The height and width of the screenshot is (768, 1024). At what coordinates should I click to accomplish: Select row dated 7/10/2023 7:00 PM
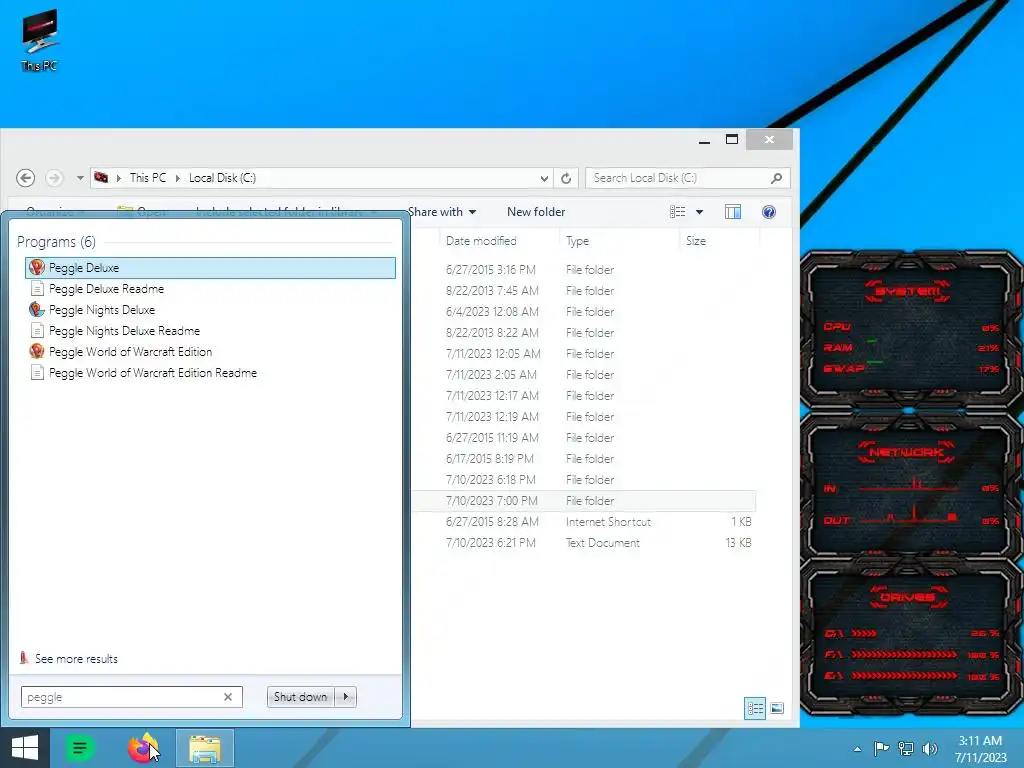[x=583, y=501]
